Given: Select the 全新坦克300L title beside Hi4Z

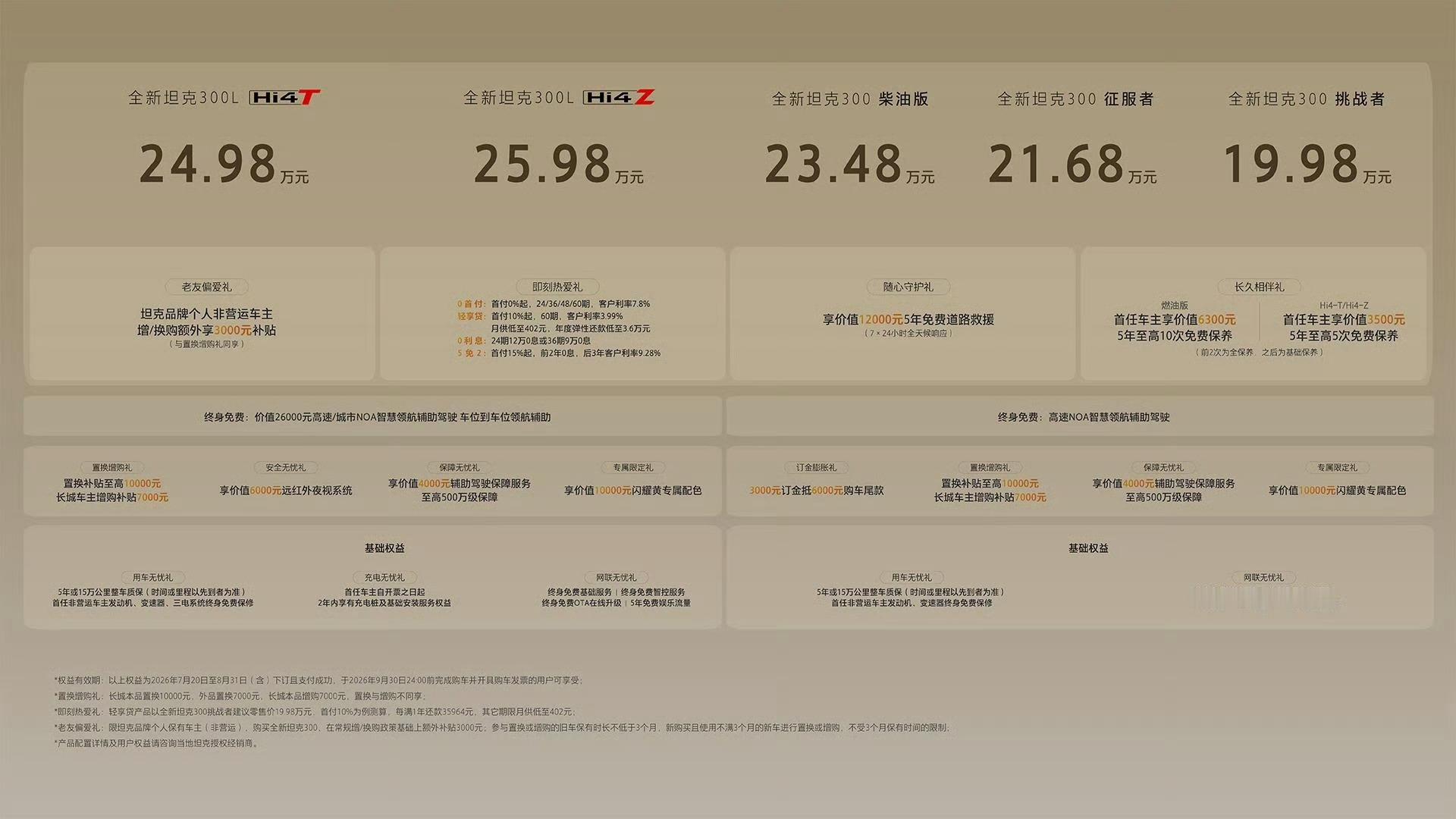Looking at the screenshot, I should click(x=519, y=98).
